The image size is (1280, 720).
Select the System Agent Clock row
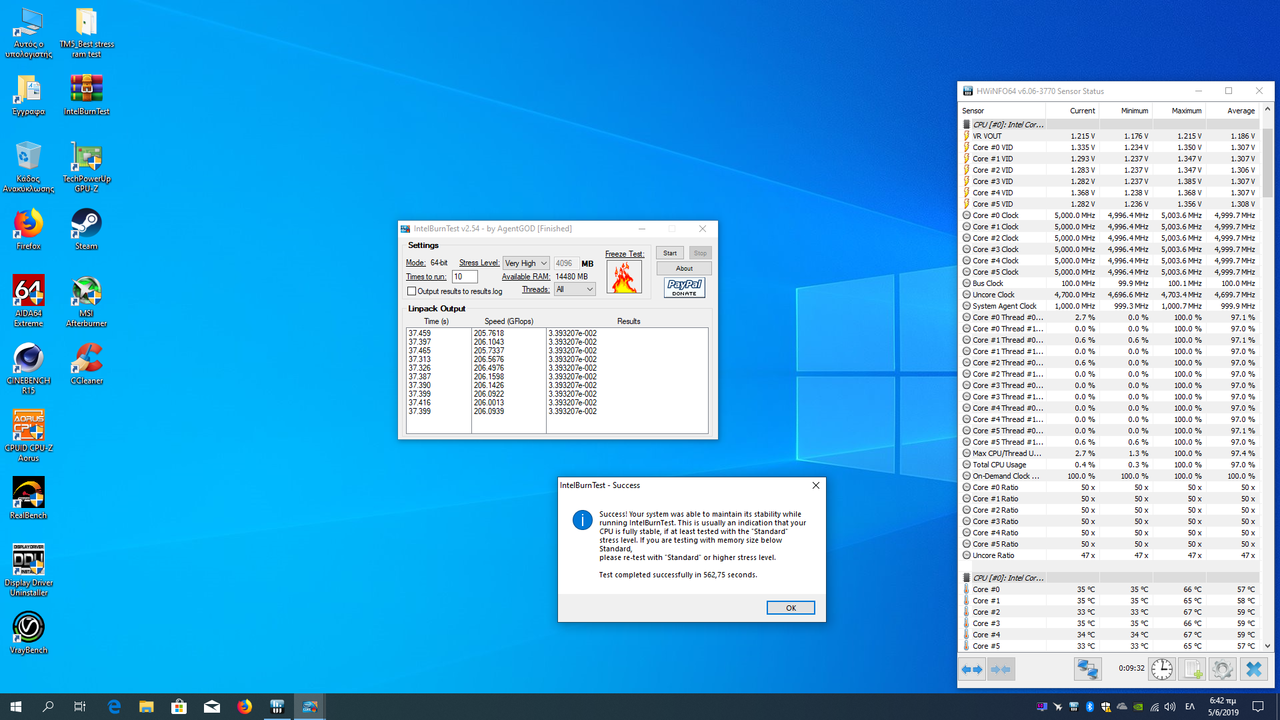1109,306
